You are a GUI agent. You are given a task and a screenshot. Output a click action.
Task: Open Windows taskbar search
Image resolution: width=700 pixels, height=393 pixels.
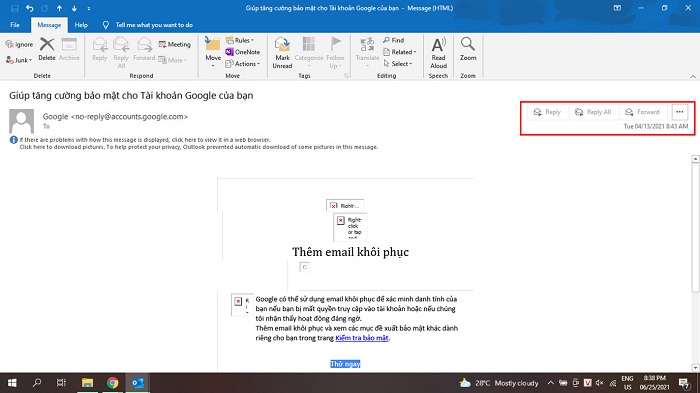pyautogui.click(x=37, y=383)
